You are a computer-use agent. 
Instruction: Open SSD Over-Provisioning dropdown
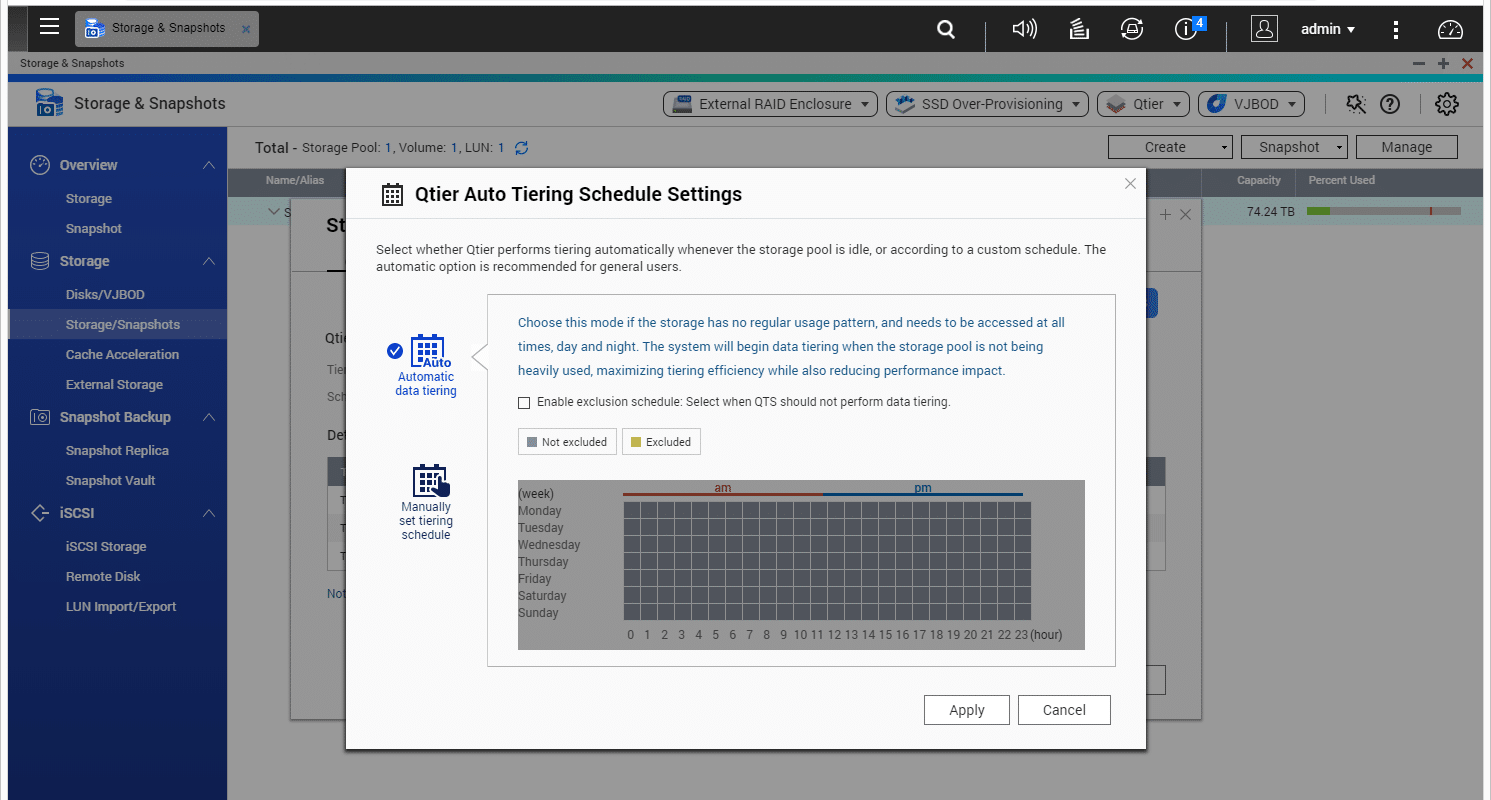[x=987, y=104]
